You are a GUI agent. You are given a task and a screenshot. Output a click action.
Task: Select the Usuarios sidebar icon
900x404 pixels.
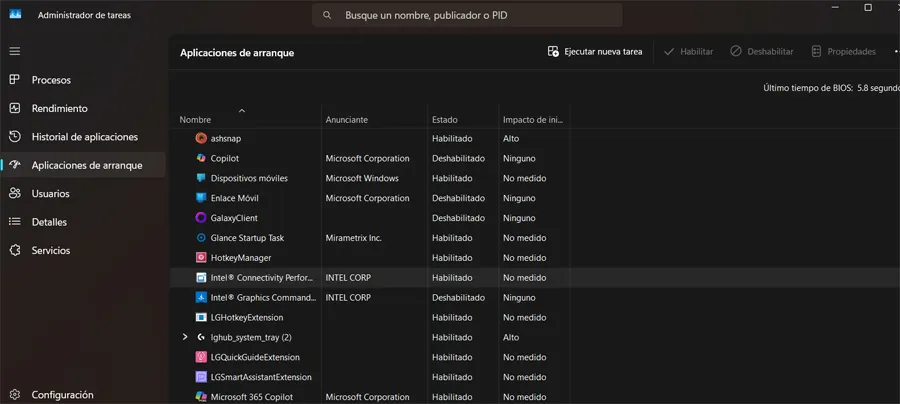(14, 193)
